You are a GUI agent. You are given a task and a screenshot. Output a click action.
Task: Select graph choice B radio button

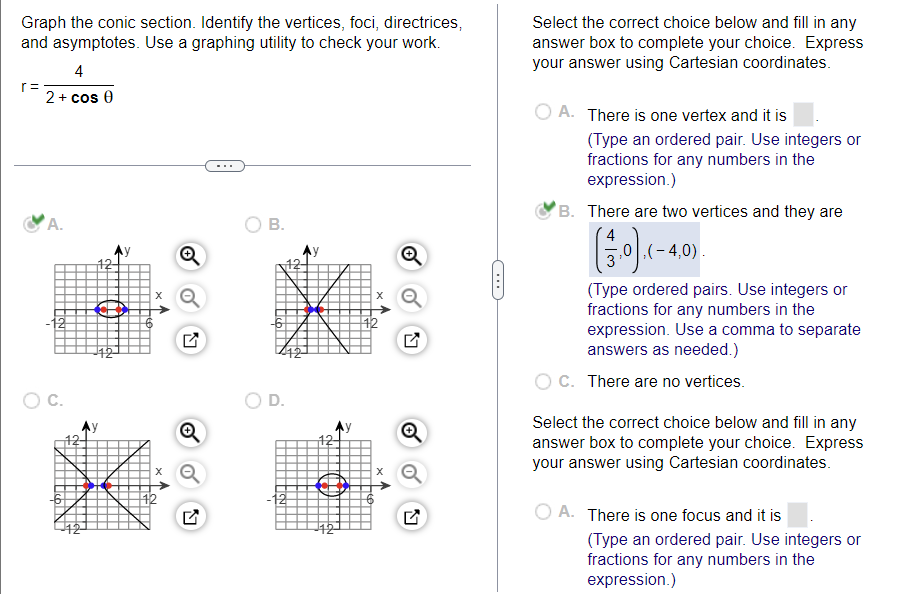click(251, 223)
